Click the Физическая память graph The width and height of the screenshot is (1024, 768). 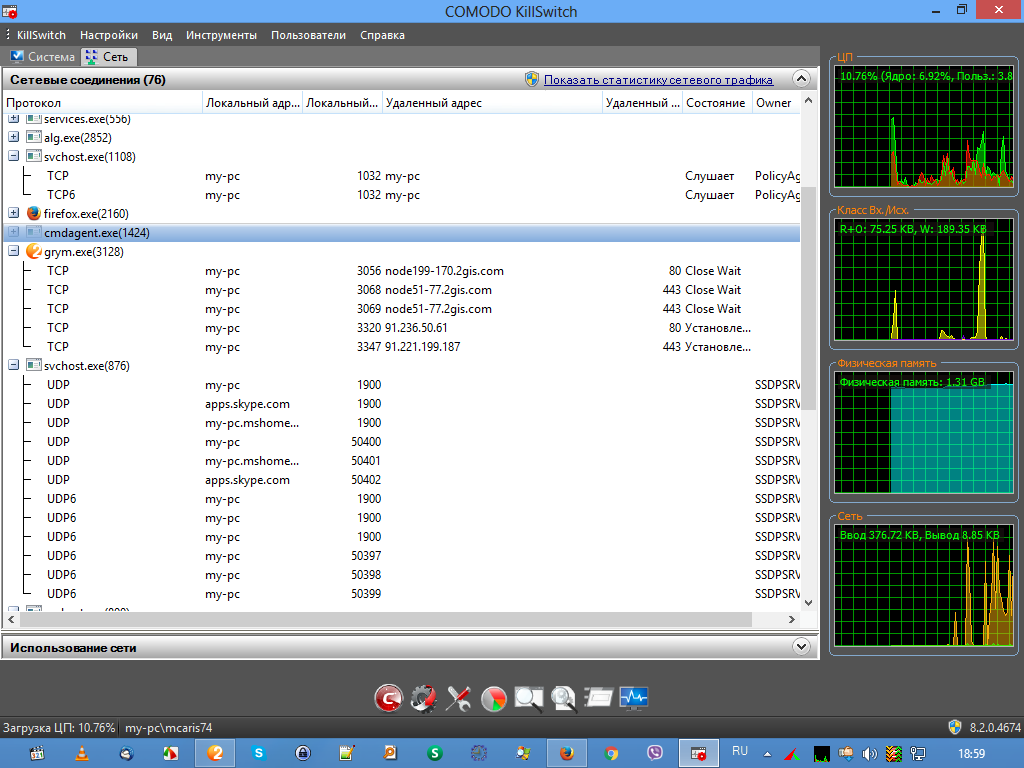pyautogui.click(x=923, y=432)
